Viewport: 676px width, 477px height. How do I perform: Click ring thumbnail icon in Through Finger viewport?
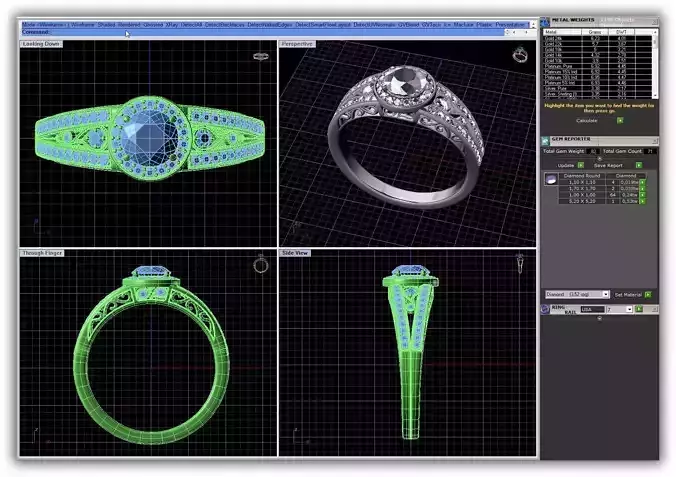click(x=261, y=265)
